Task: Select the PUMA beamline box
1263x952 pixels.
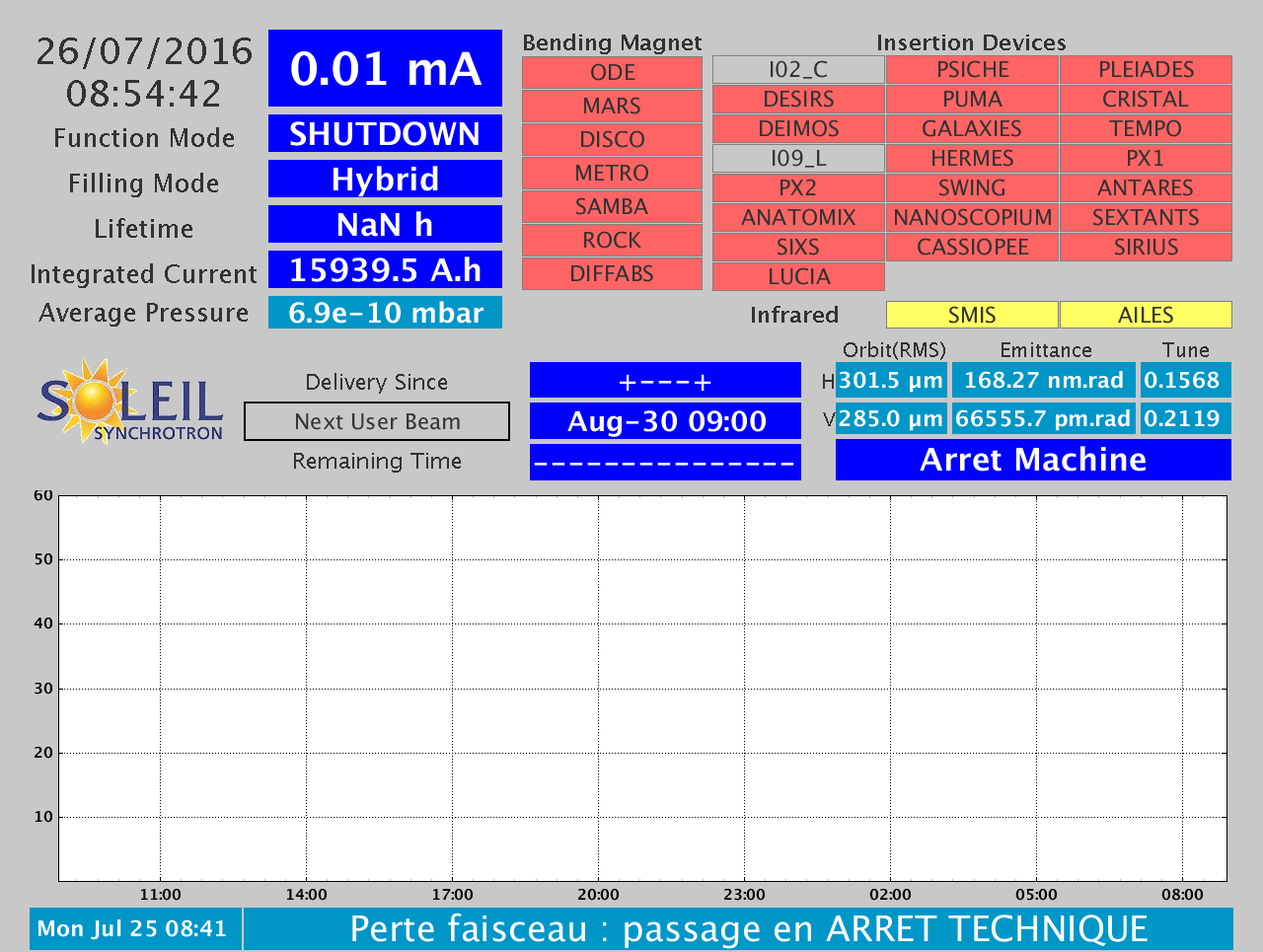Action: [x=972, y=100]
